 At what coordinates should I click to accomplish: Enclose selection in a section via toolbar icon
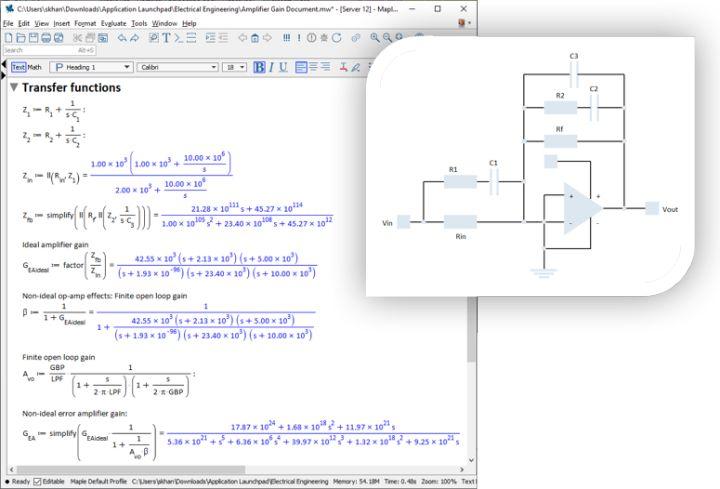tap(191, 38)
